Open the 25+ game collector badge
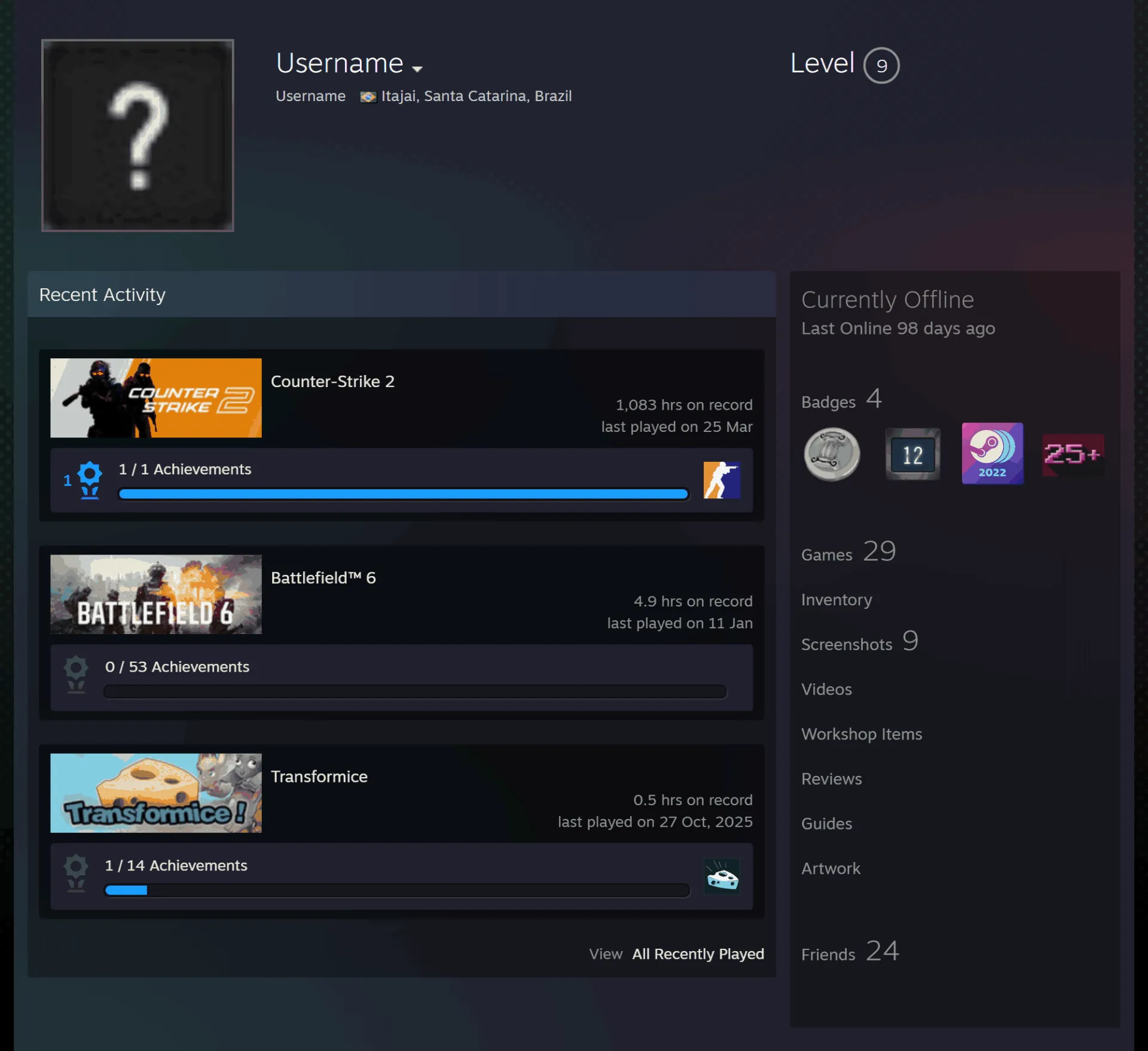The width and height of the screenshot is (1148, 1051). pos(1073,454)
